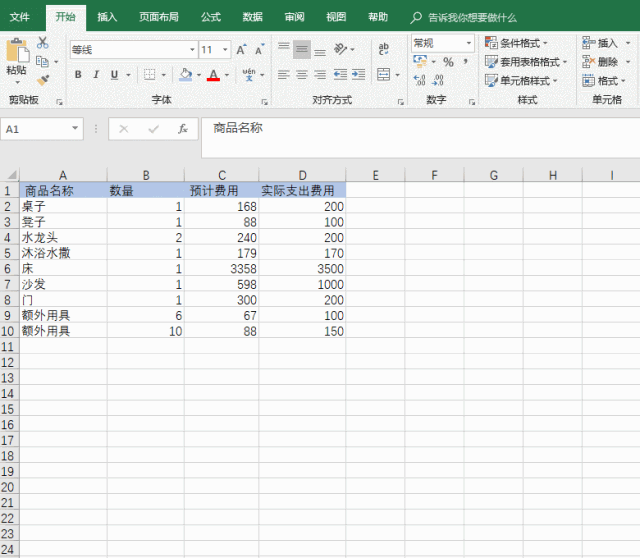Click the 插入 cells button
Viewport: 640px width, 558px height.
coord(600,43)
